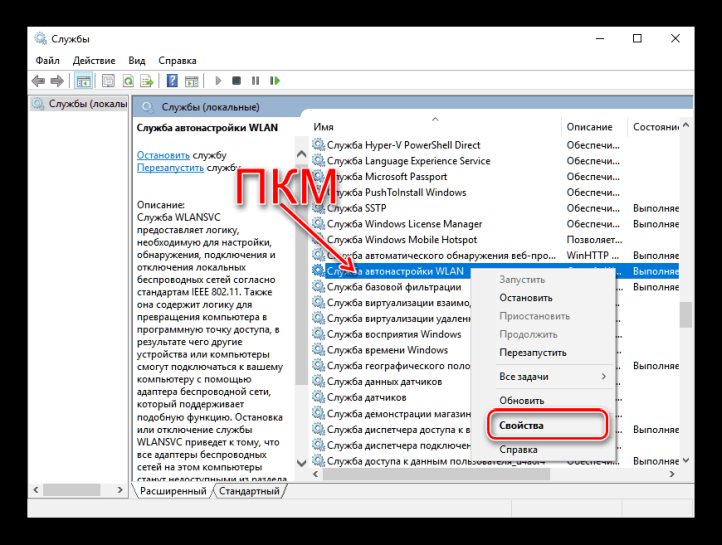
Task: Open the "Действие" menu
Action: pyautogui.click(x=93, y=60)
